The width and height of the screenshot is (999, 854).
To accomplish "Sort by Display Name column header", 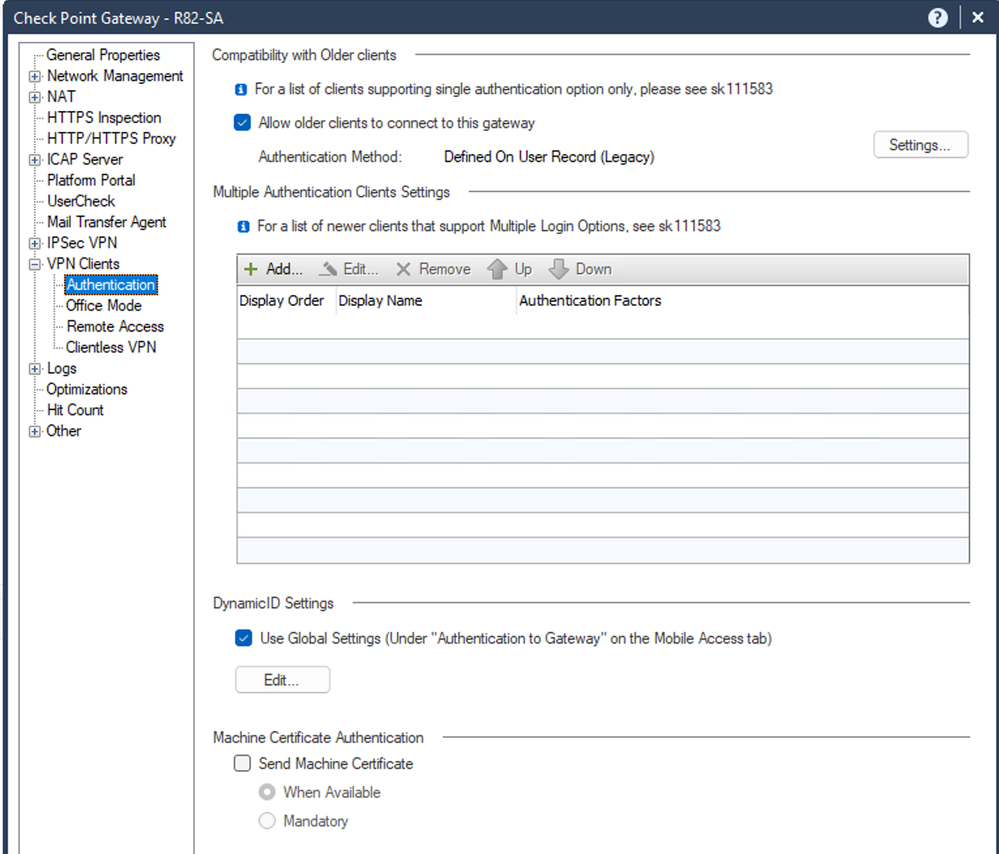I will [x=426, y=301].
